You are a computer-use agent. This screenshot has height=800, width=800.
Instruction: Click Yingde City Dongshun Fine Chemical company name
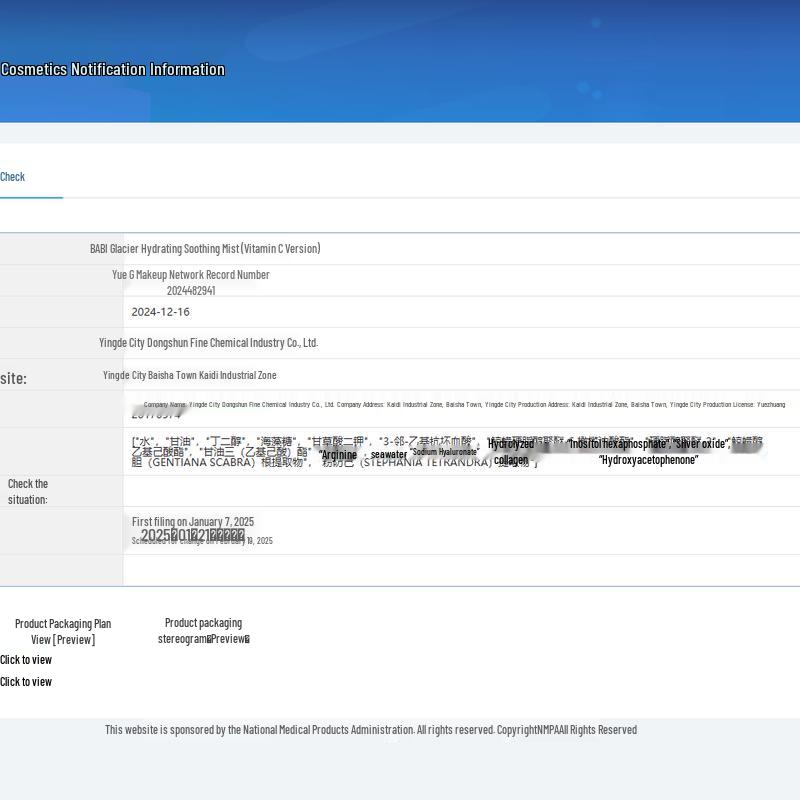coord(208,343)
